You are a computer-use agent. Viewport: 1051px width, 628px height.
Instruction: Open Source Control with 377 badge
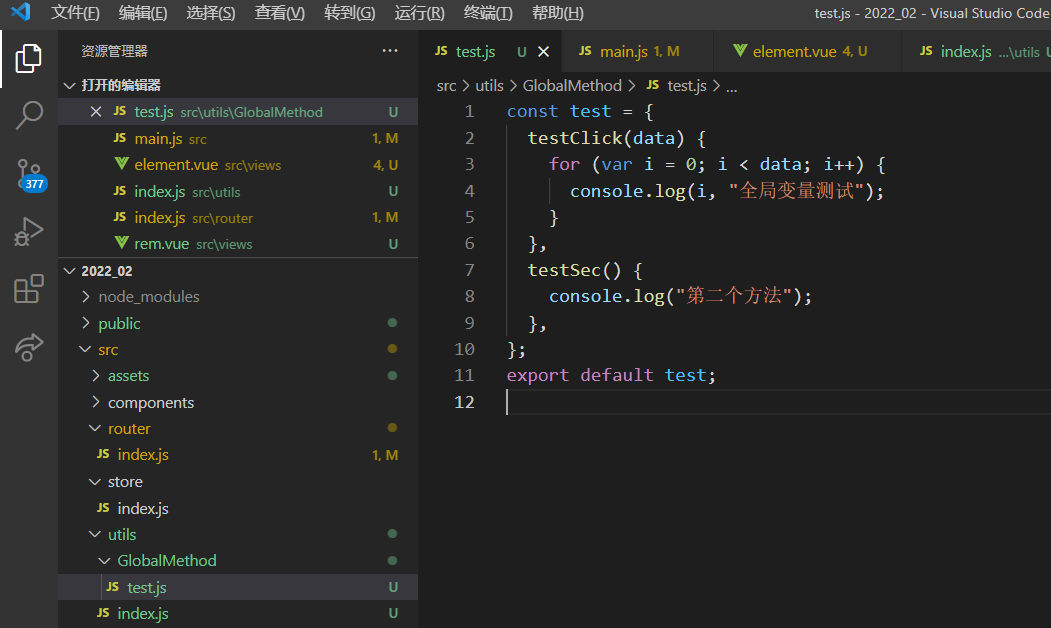(x=28, y=174)
